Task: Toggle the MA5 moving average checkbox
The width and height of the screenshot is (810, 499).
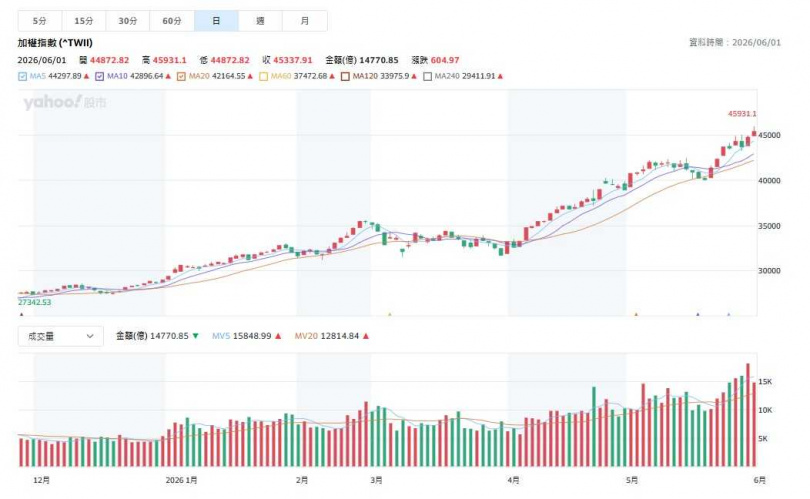Action: [x=22, y=76]
